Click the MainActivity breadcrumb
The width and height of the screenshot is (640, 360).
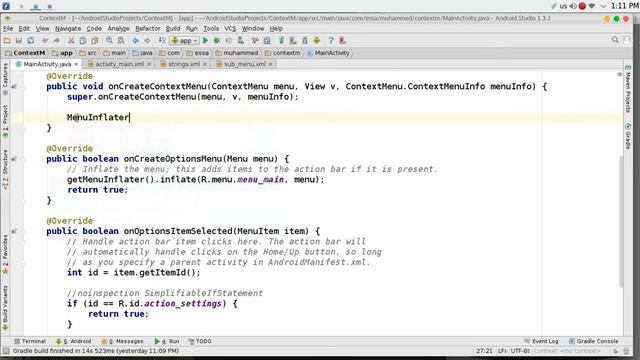[x=329, y=53]
